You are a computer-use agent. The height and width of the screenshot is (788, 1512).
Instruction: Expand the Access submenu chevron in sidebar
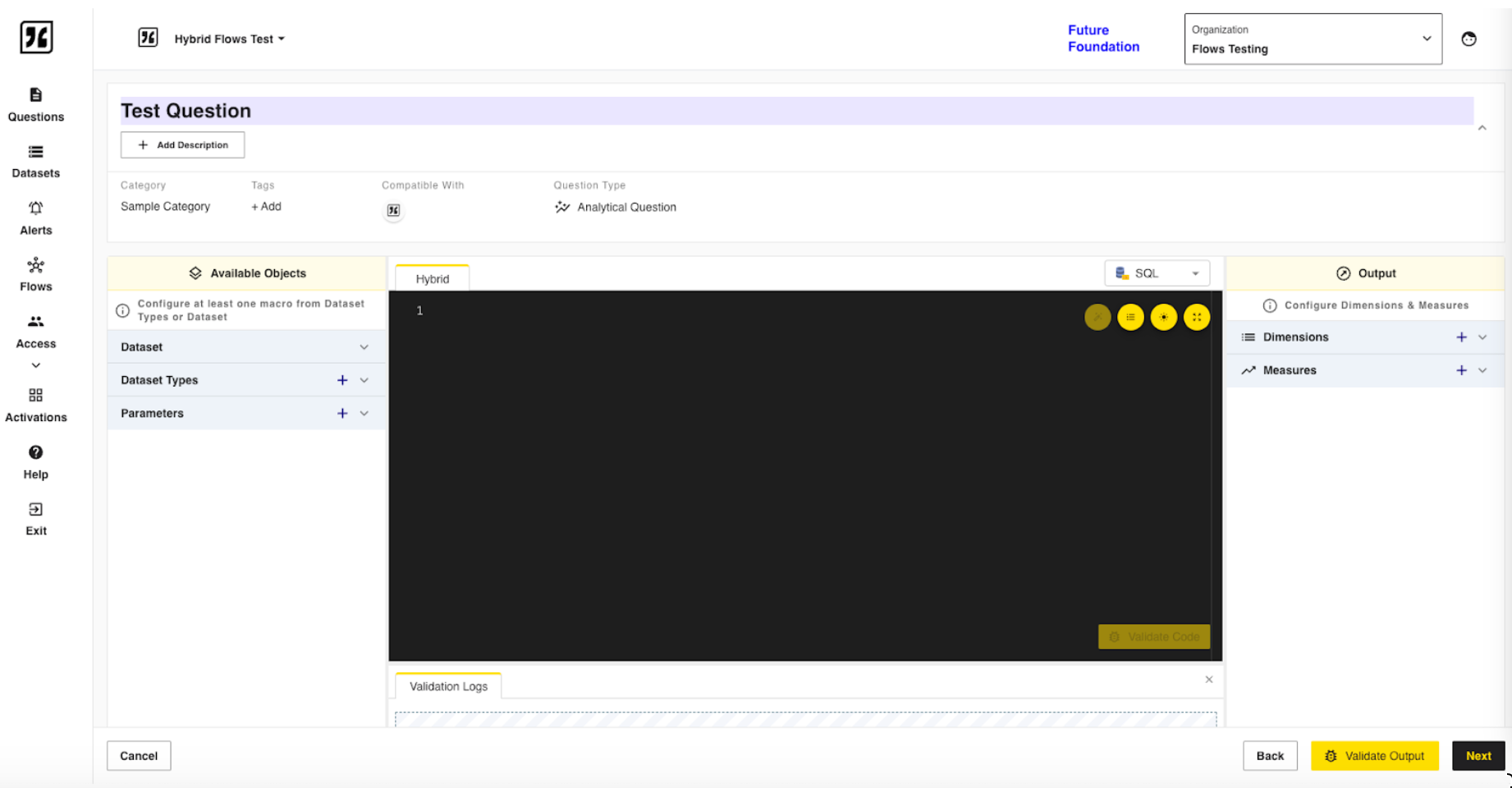click(36, 365)
